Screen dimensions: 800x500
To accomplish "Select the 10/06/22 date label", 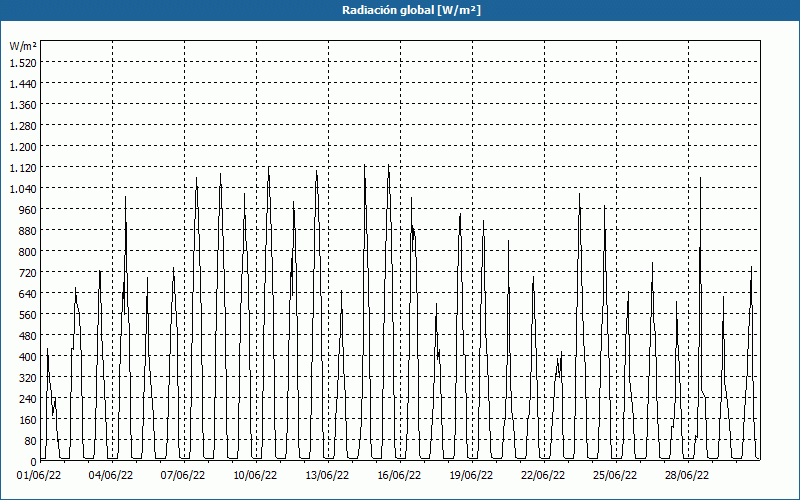I will (255, 475).
